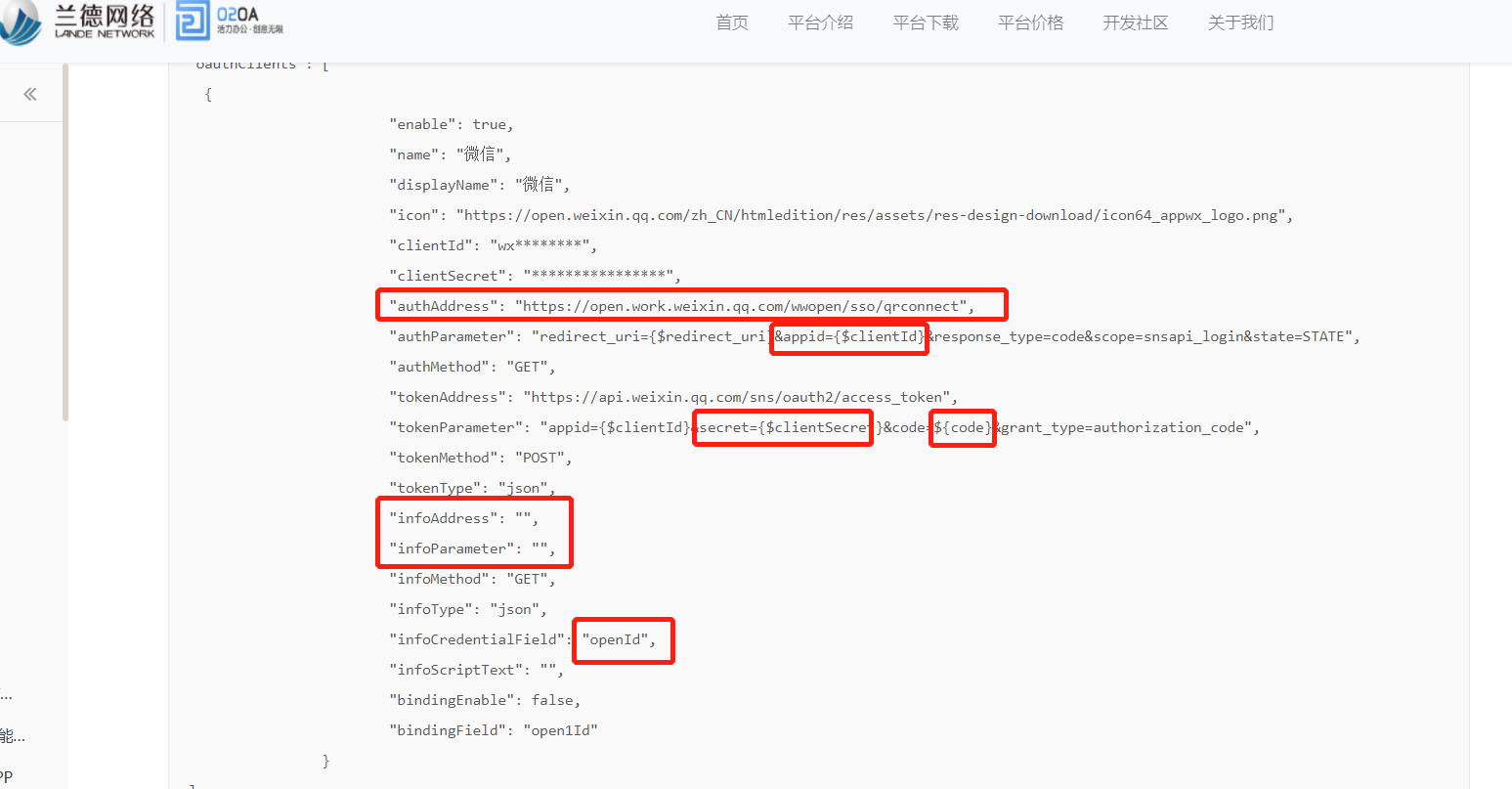Click the "infoCredentialField": "openId" line

click(523, 639)
